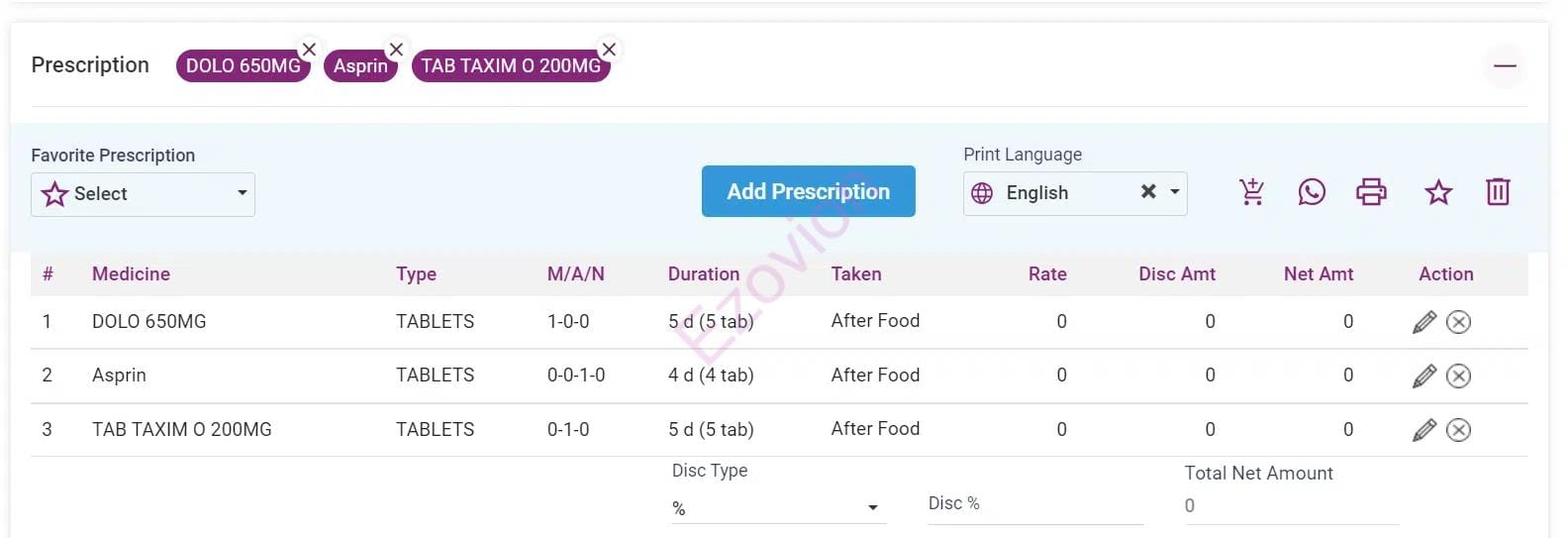This screenshot has height=538, width=1568.
Task: Click the Add Prescription button
Action: coord(808,191)
